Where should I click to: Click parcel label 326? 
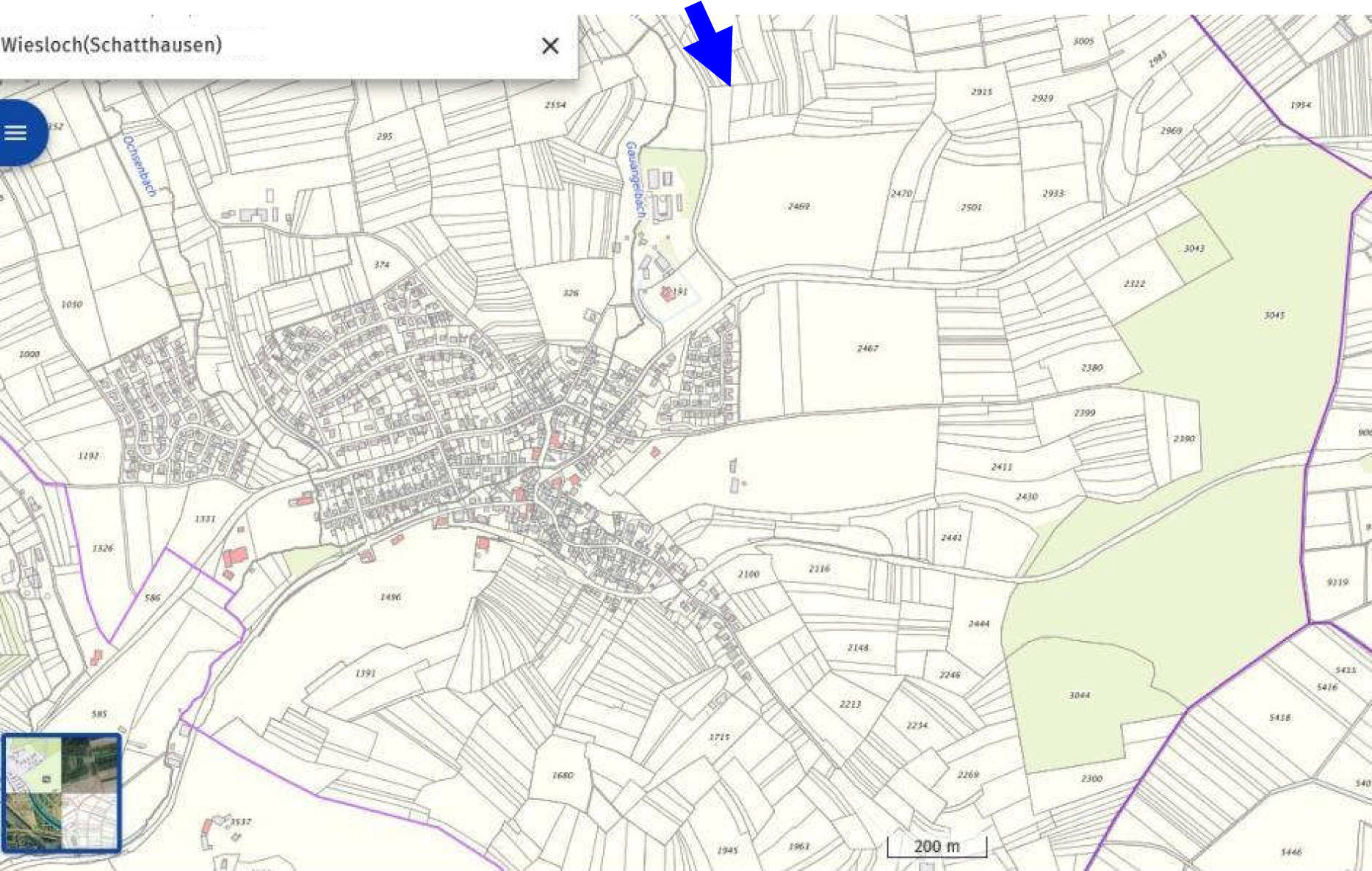coord(571,292)
